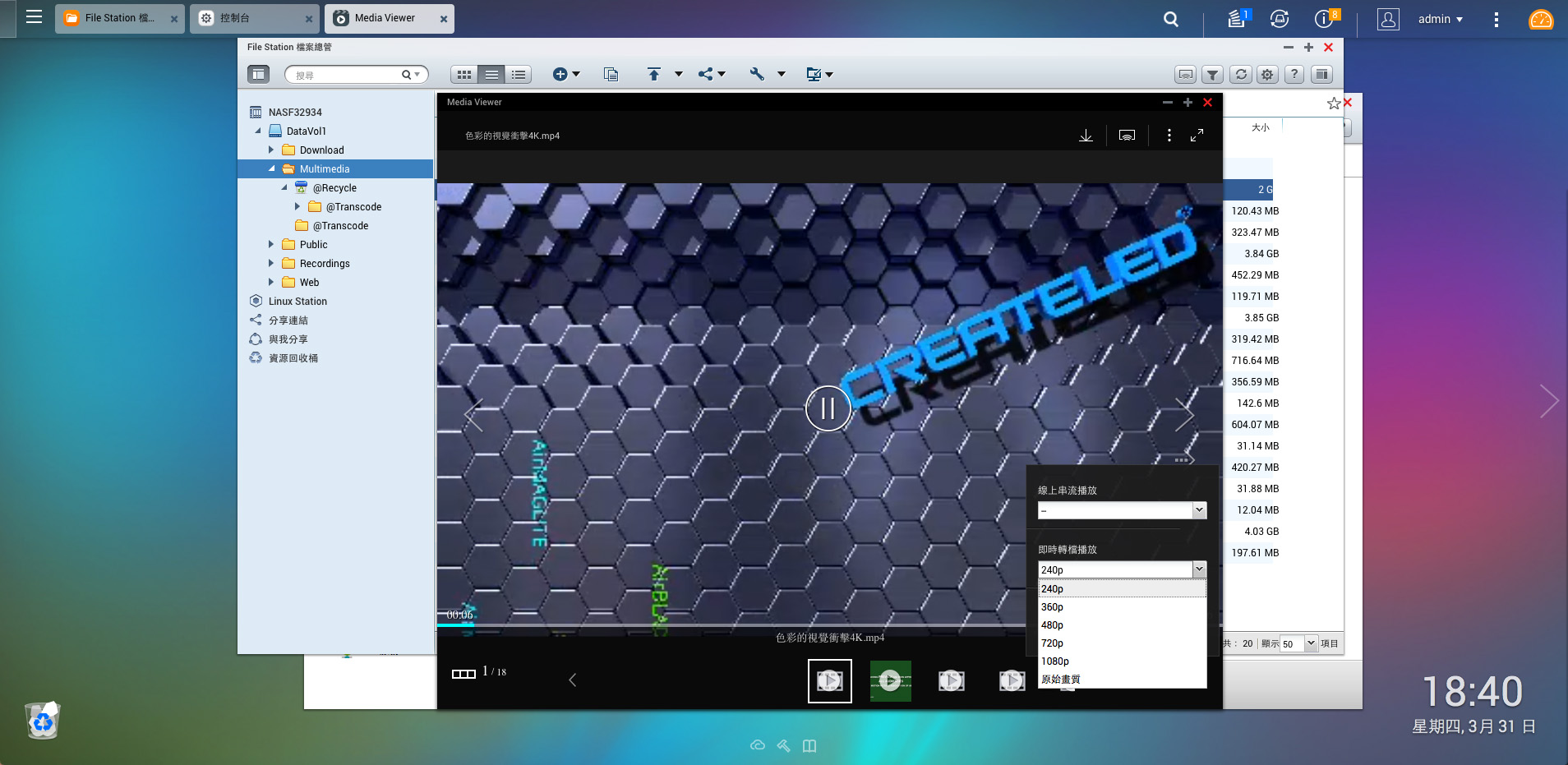Choose 360p transcode quality
This screenshot has height=765, width=1568.
[x=1122, y=607]
